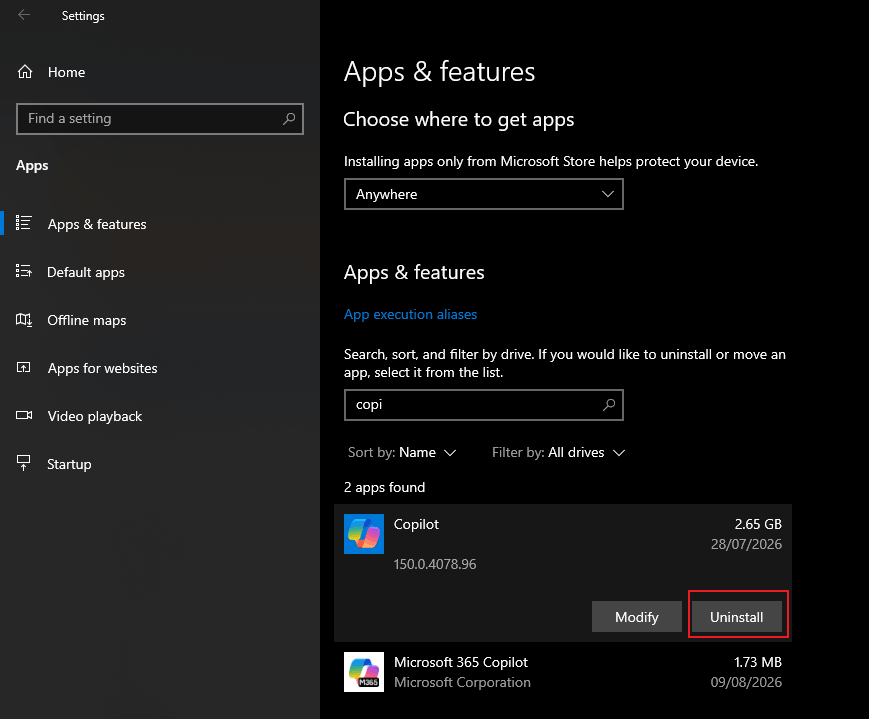869x719 pixels.
Task: Click the 28/07/2026 install date
Action: (746, 544)
